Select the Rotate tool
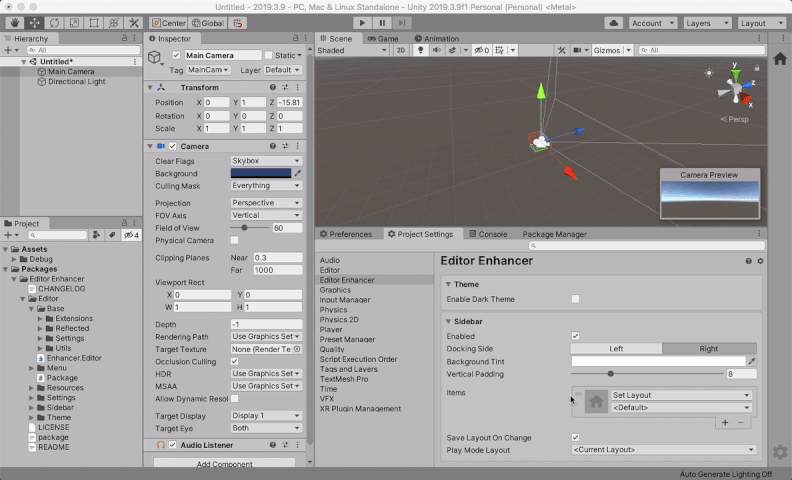The height and width of the screenshot is (480, 792). (x=55, y=23)
